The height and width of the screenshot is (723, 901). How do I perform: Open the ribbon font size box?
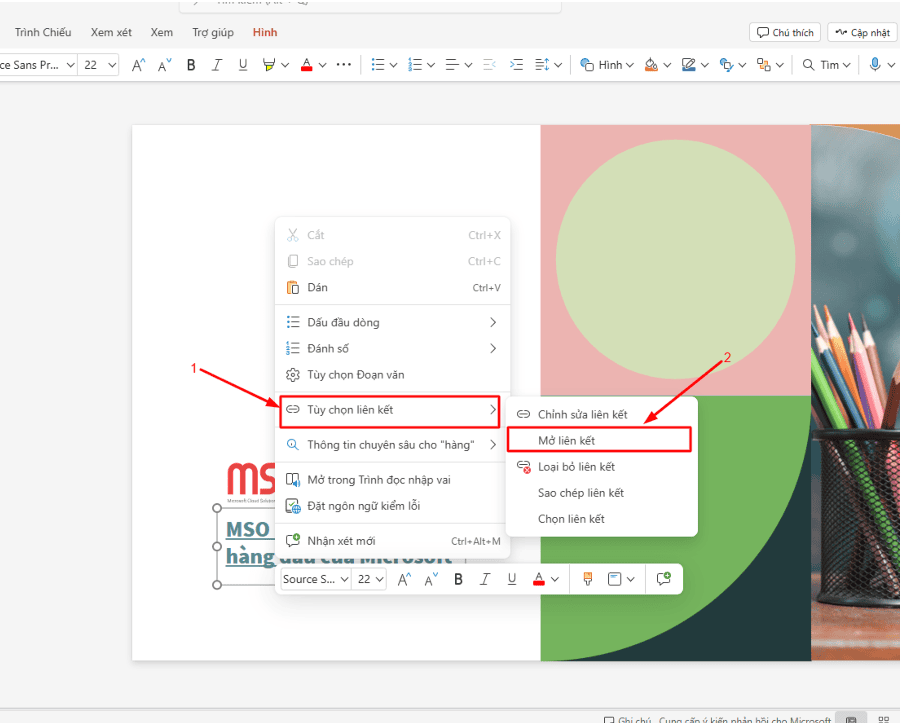(x=99, y=65)
